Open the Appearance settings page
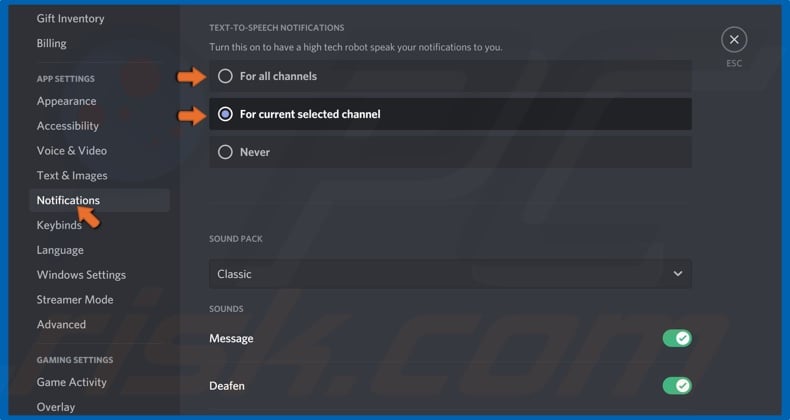Screen dimensions: 790x420 click(66, 101)
